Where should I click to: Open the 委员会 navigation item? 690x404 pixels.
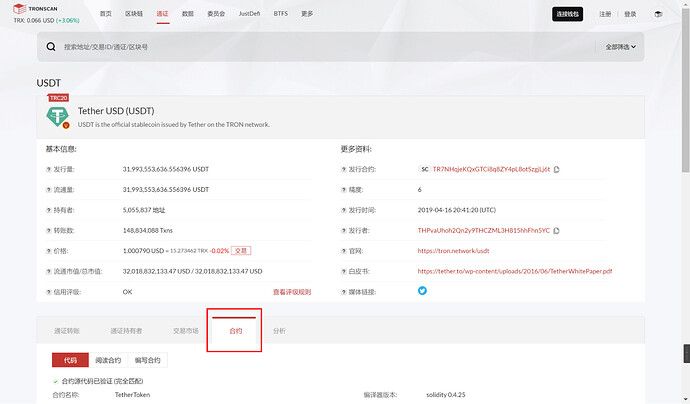(216, 14)
